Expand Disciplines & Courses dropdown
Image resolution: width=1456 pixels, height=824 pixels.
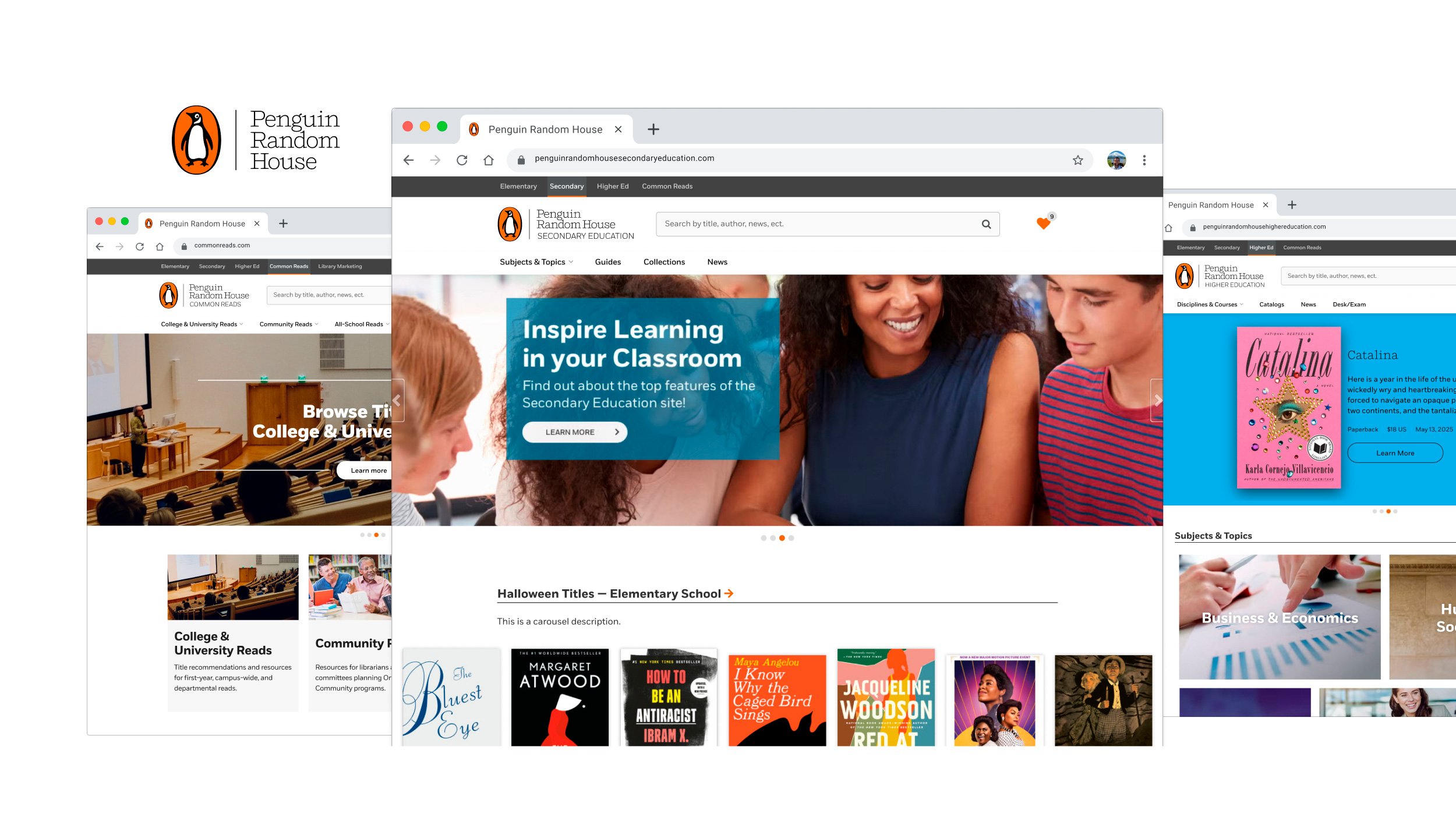tap(1210, 305)
